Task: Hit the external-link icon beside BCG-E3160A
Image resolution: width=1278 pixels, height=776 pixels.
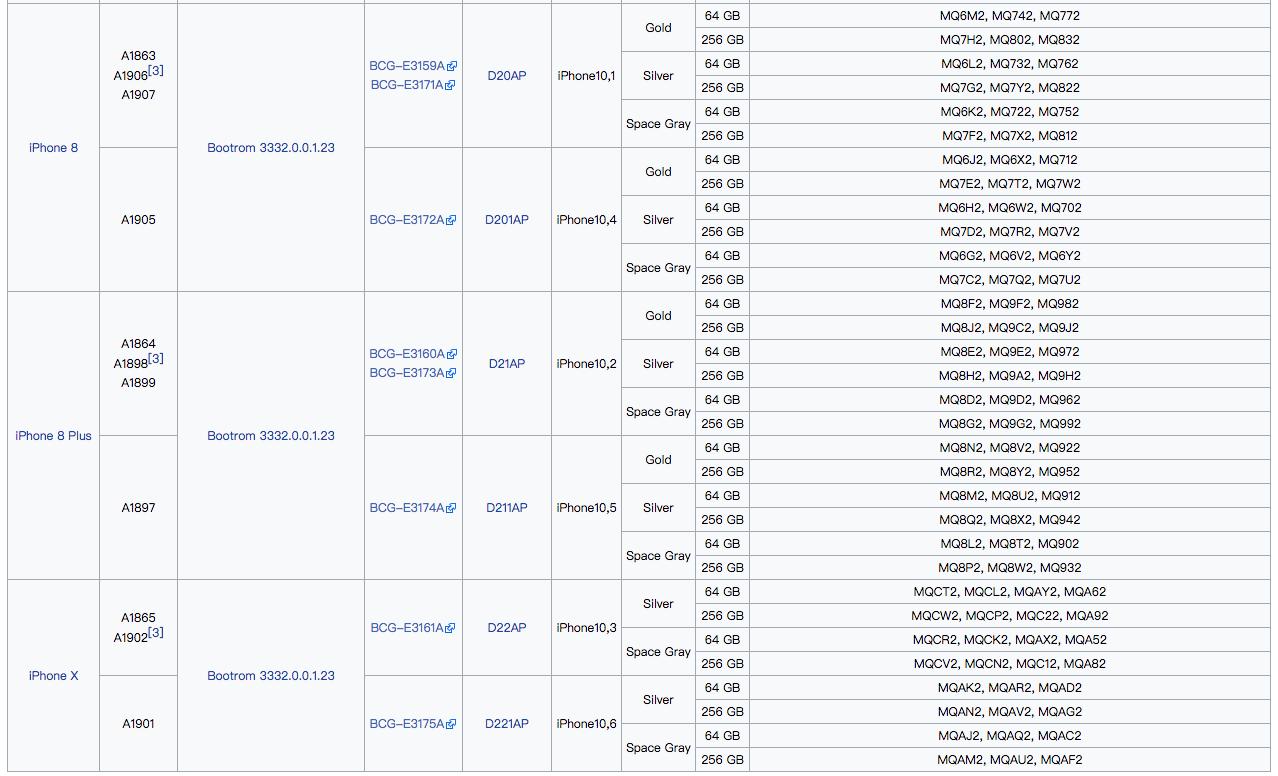Action: 452,355
